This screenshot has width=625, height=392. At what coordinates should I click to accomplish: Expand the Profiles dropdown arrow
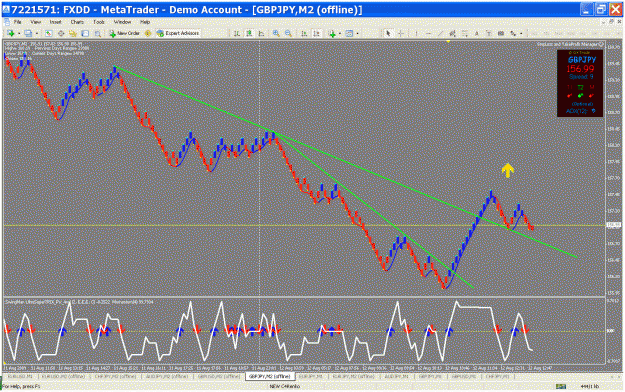37,33
